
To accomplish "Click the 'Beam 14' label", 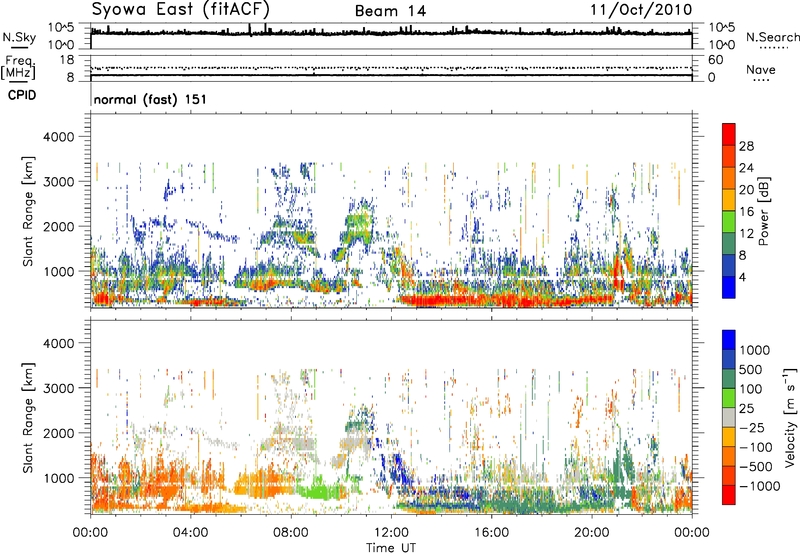I will (x=390, y=11).
